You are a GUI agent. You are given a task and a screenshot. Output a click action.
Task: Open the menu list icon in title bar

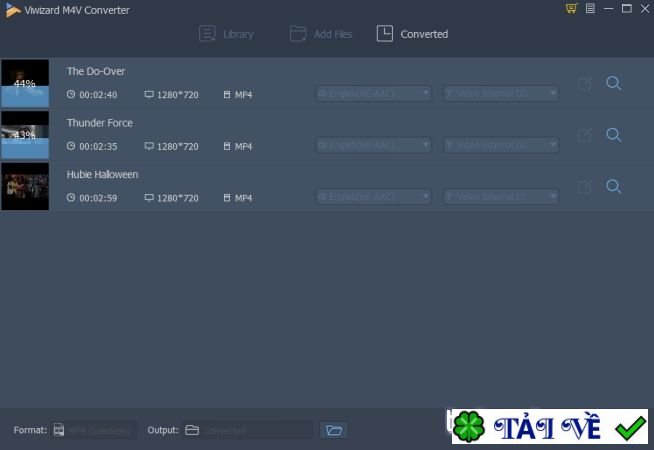590,8
